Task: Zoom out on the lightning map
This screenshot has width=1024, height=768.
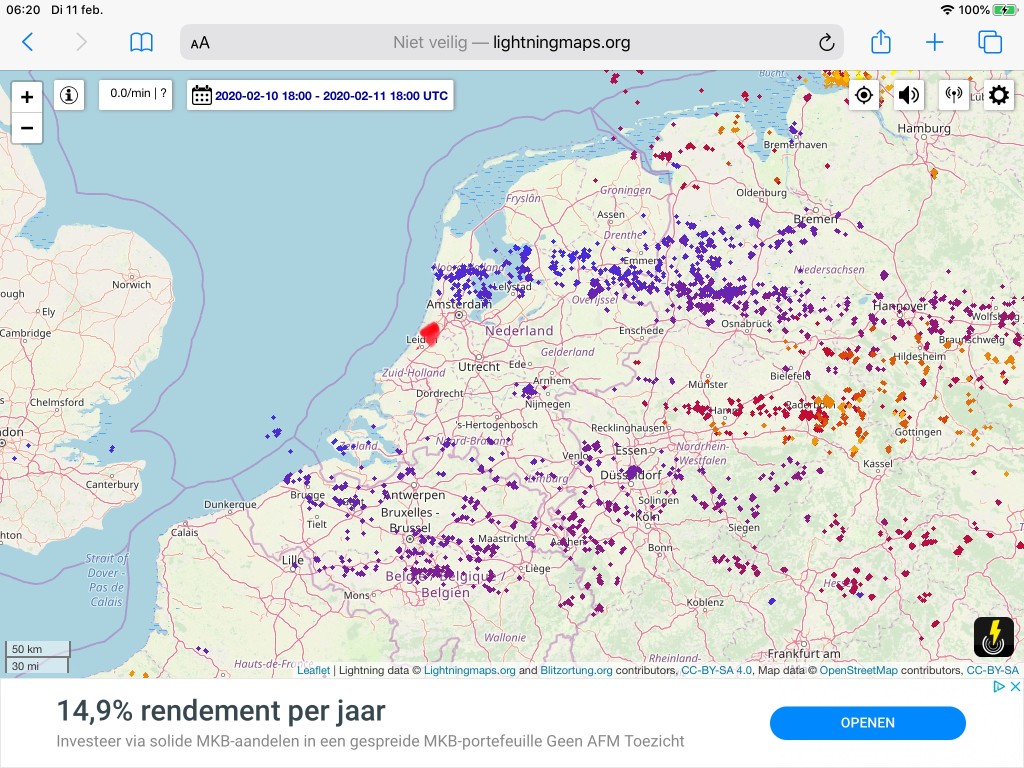Action: [x=27, y=127]
